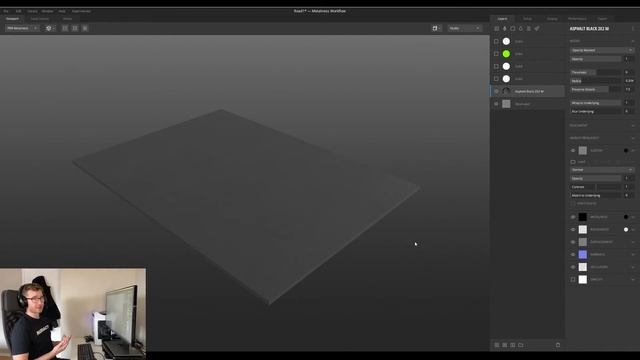
Task: Switch to the Local Library tab
Action: tap(40, 19)
